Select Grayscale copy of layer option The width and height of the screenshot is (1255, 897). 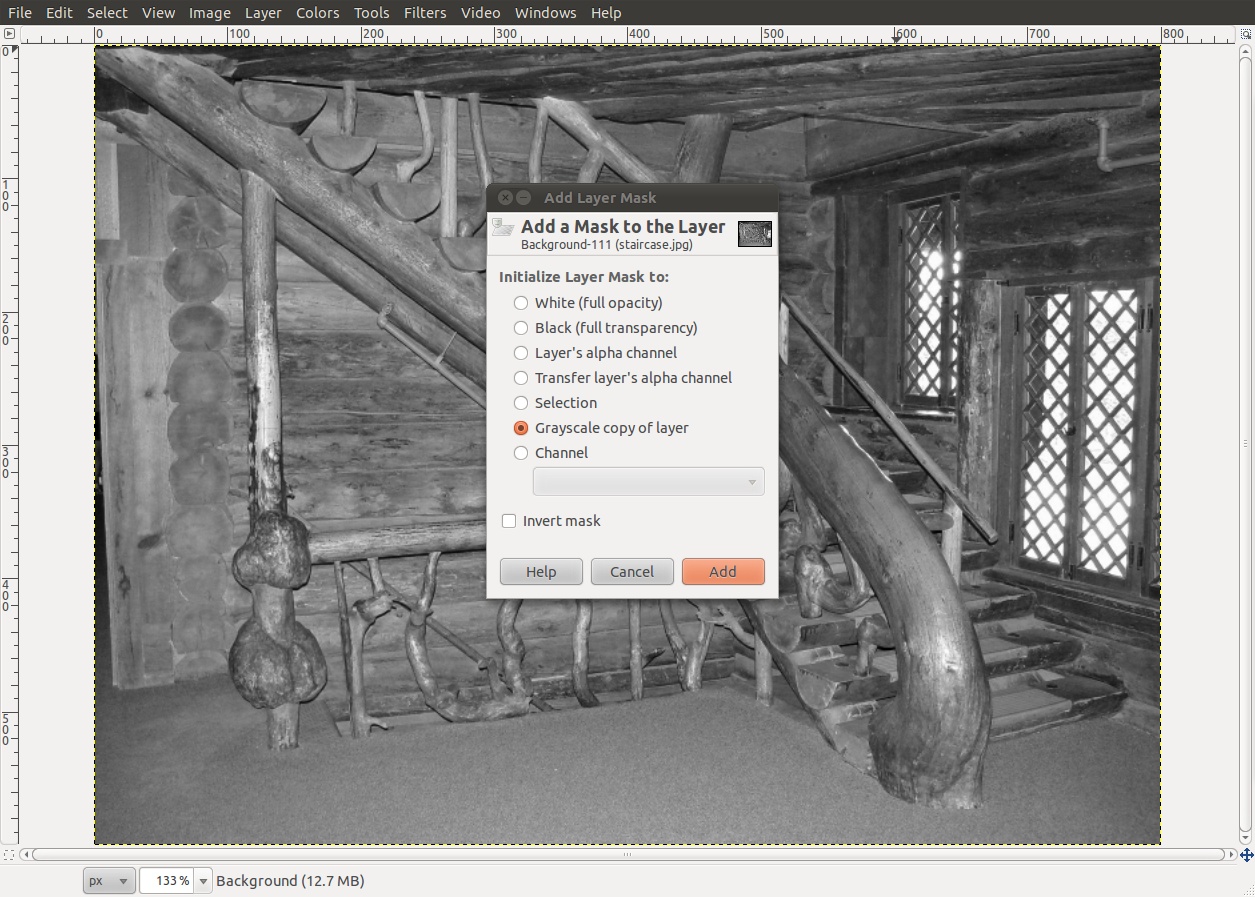pos(601,428)
